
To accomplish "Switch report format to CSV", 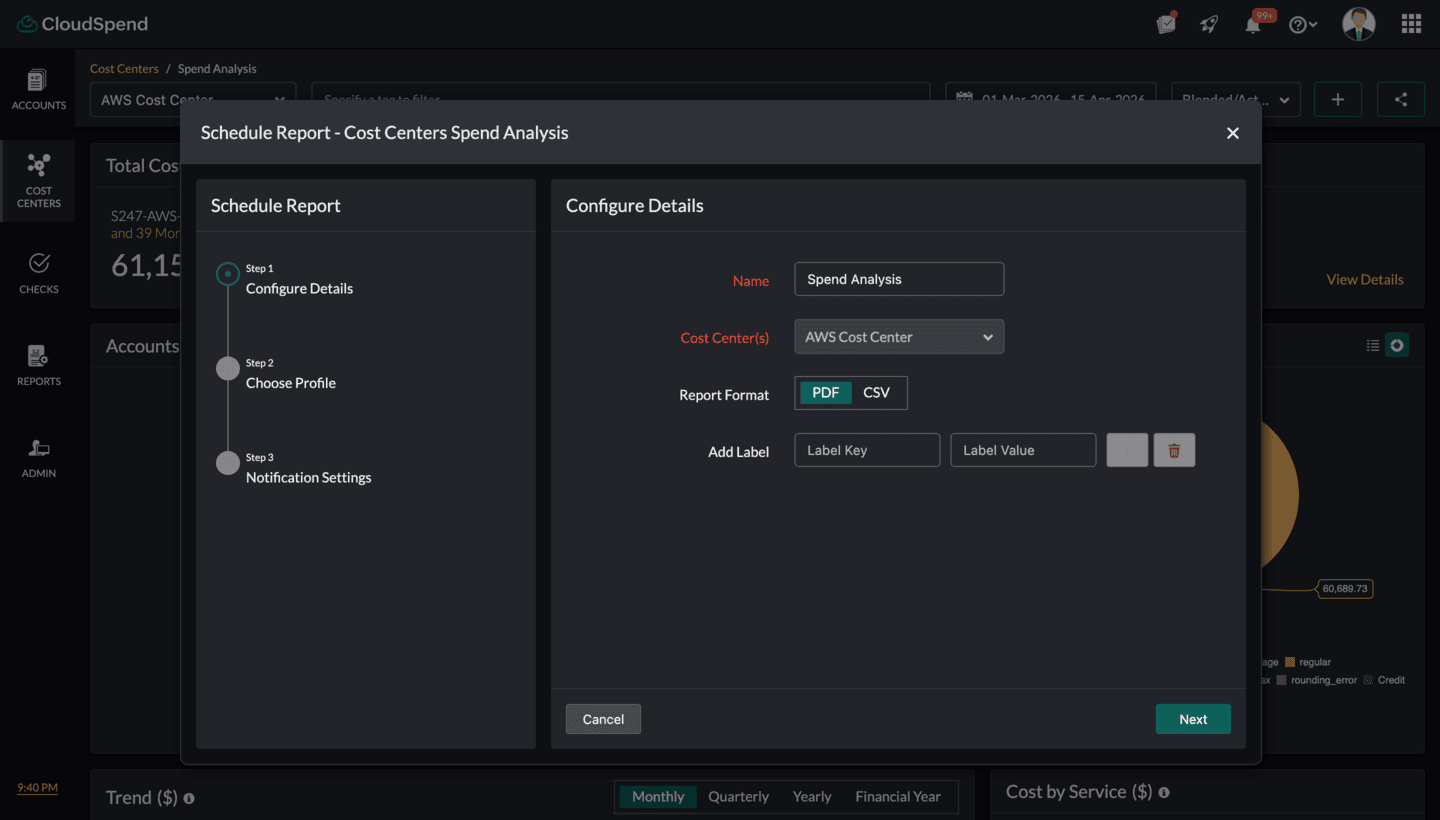I will pos(876,393).
